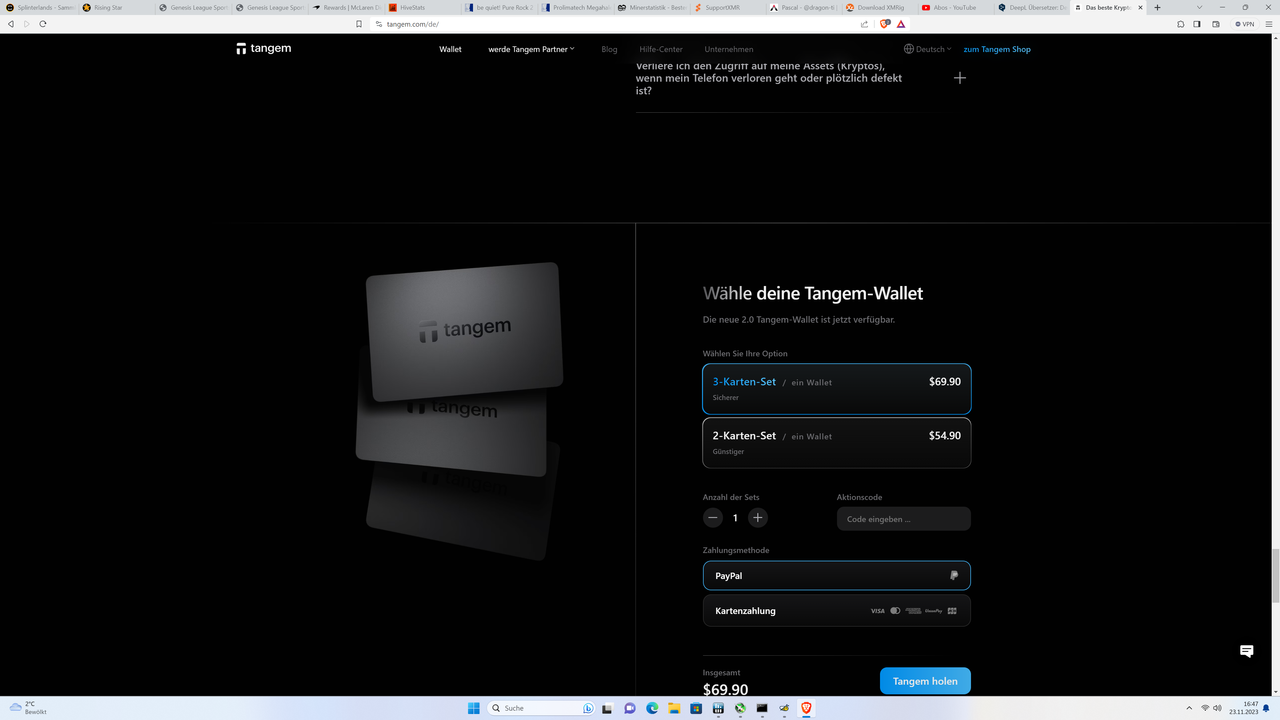Screen dimensions: 1280x720
Task: Open the Chat app from taskbar
Action: click(x=630, y=708)
